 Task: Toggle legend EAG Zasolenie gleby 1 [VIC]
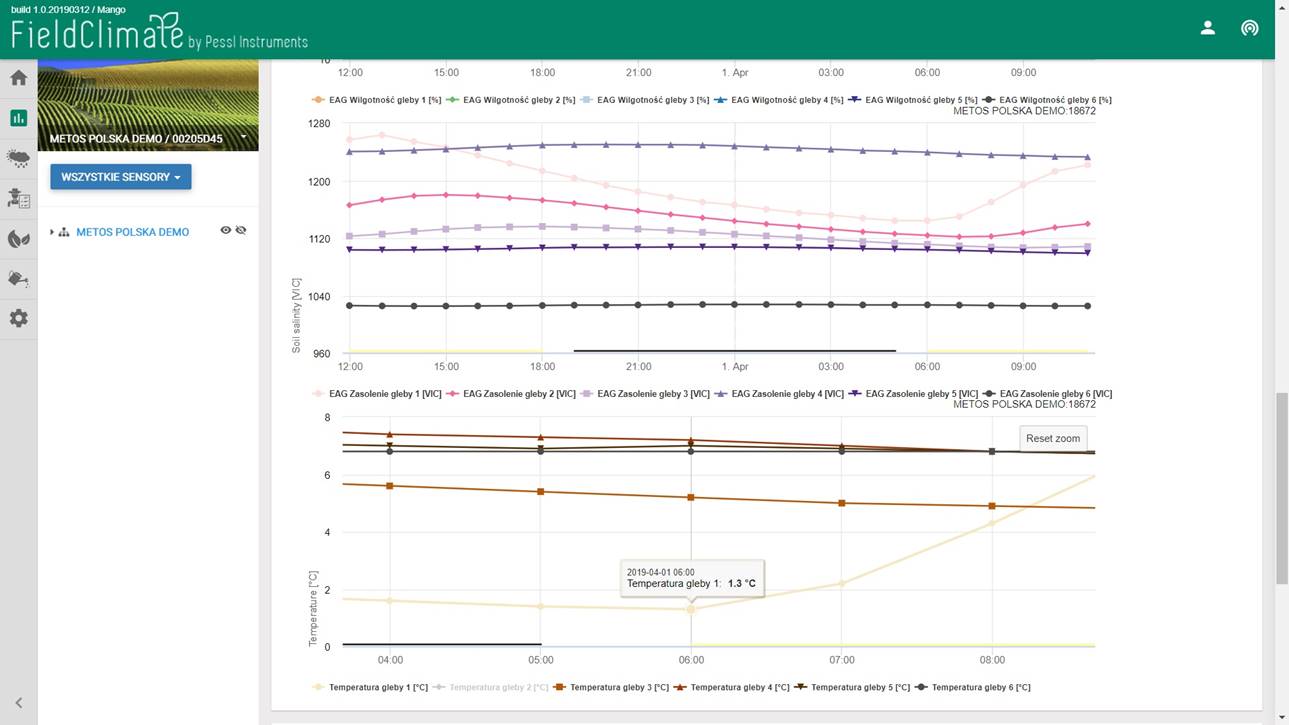tap(376, 394)
